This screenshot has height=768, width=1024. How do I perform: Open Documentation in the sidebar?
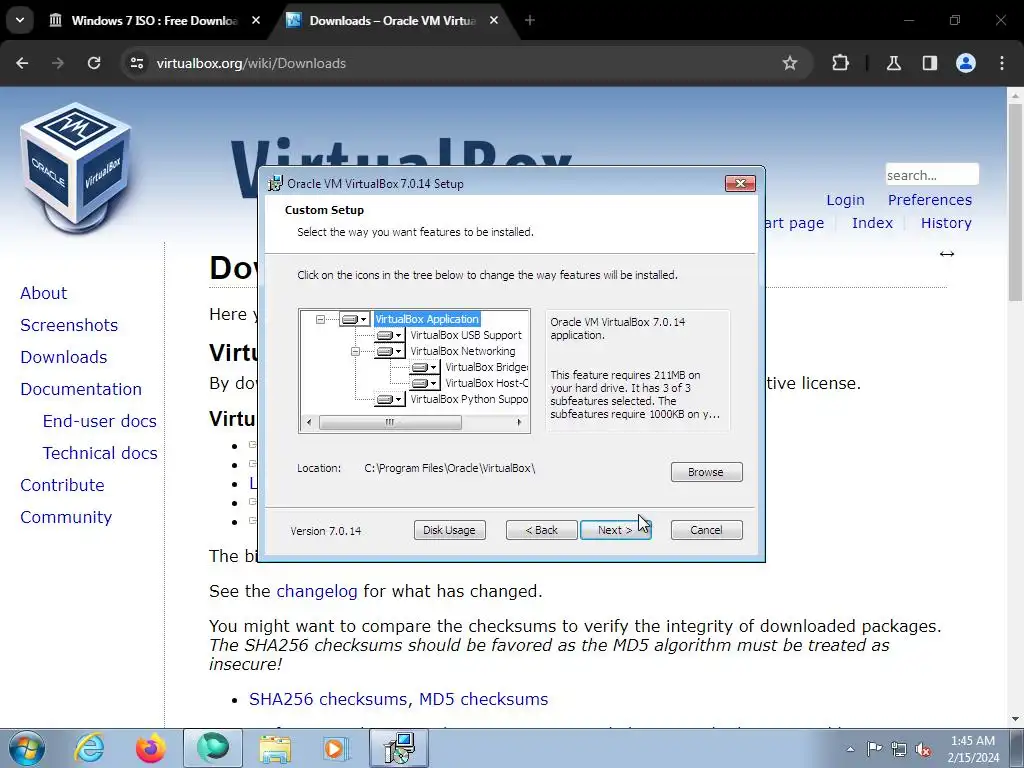click(x=81, y=389)
